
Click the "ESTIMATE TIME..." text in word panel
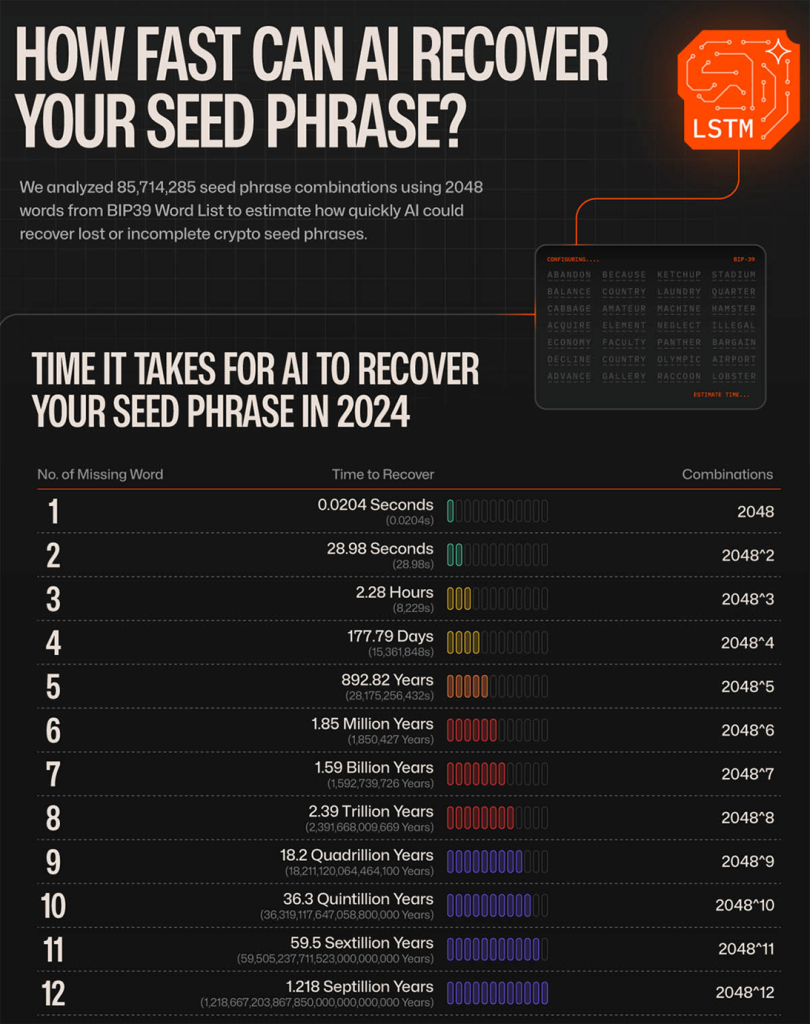pyautogui.click(x=721, y=395)
